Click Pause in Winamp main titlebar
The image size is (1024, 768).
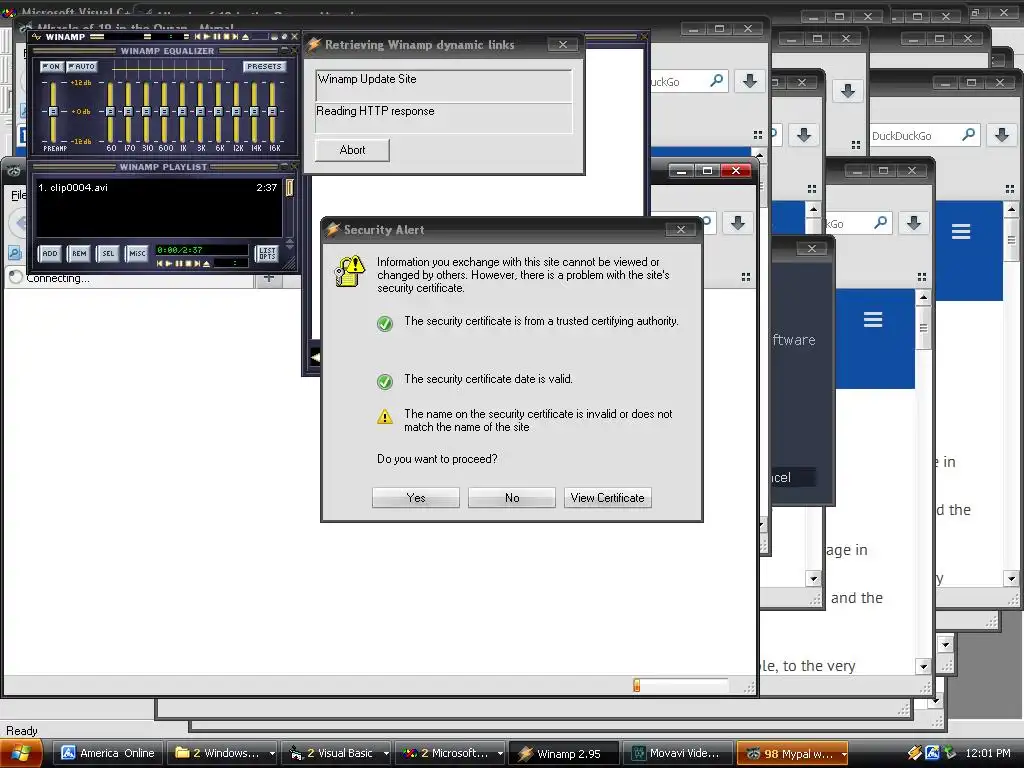[217, 37]
